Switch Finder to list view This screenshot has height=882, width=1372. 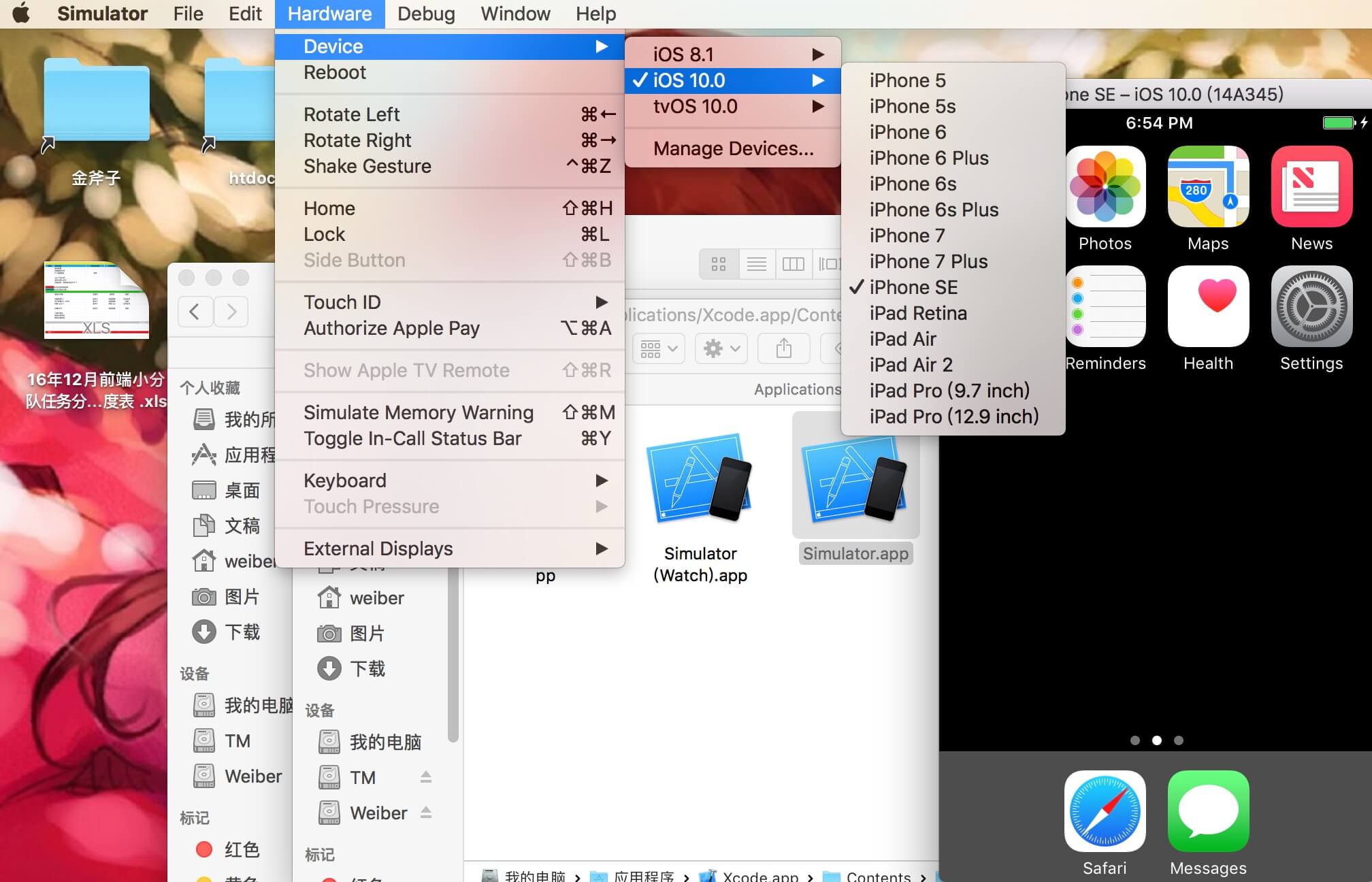coord(757,264)
